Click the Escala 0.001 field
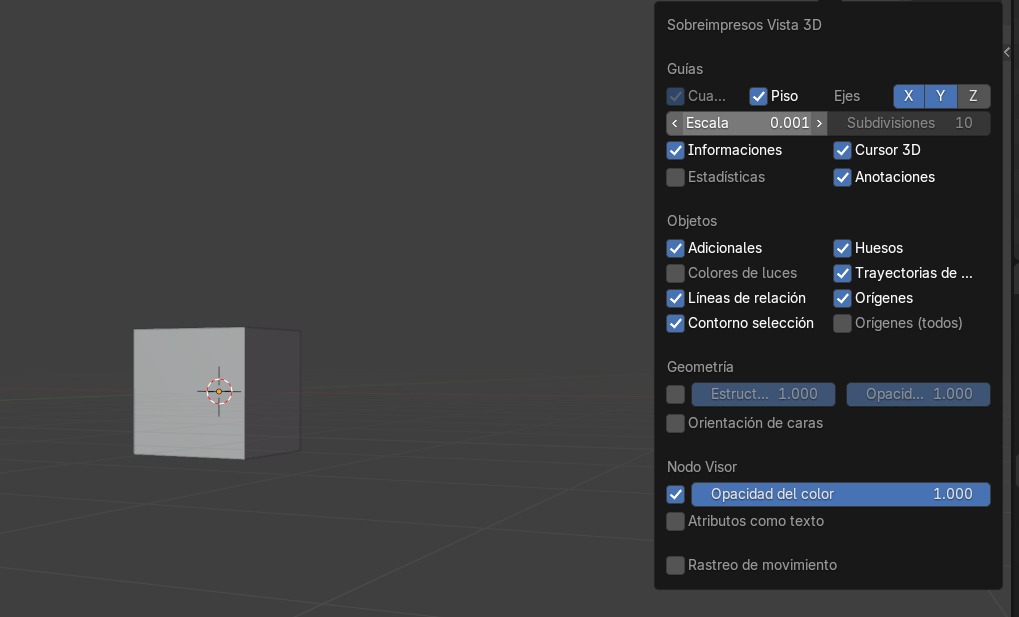Image resolution: width=1019 pixels, height=617 pixels. (x=747, y=123)
